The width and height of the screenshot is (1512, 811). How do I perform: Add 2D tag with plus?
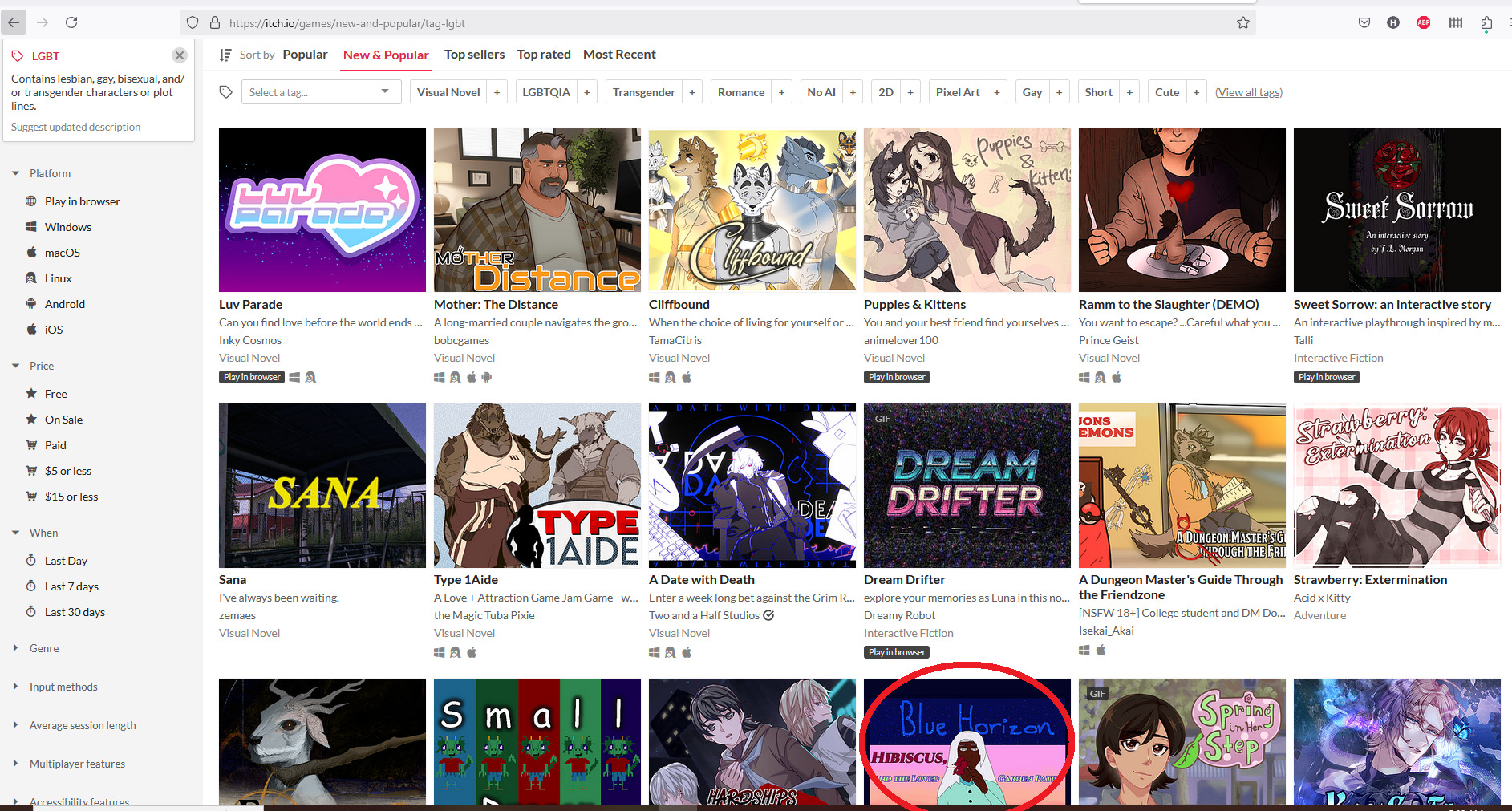pos(910,92)
